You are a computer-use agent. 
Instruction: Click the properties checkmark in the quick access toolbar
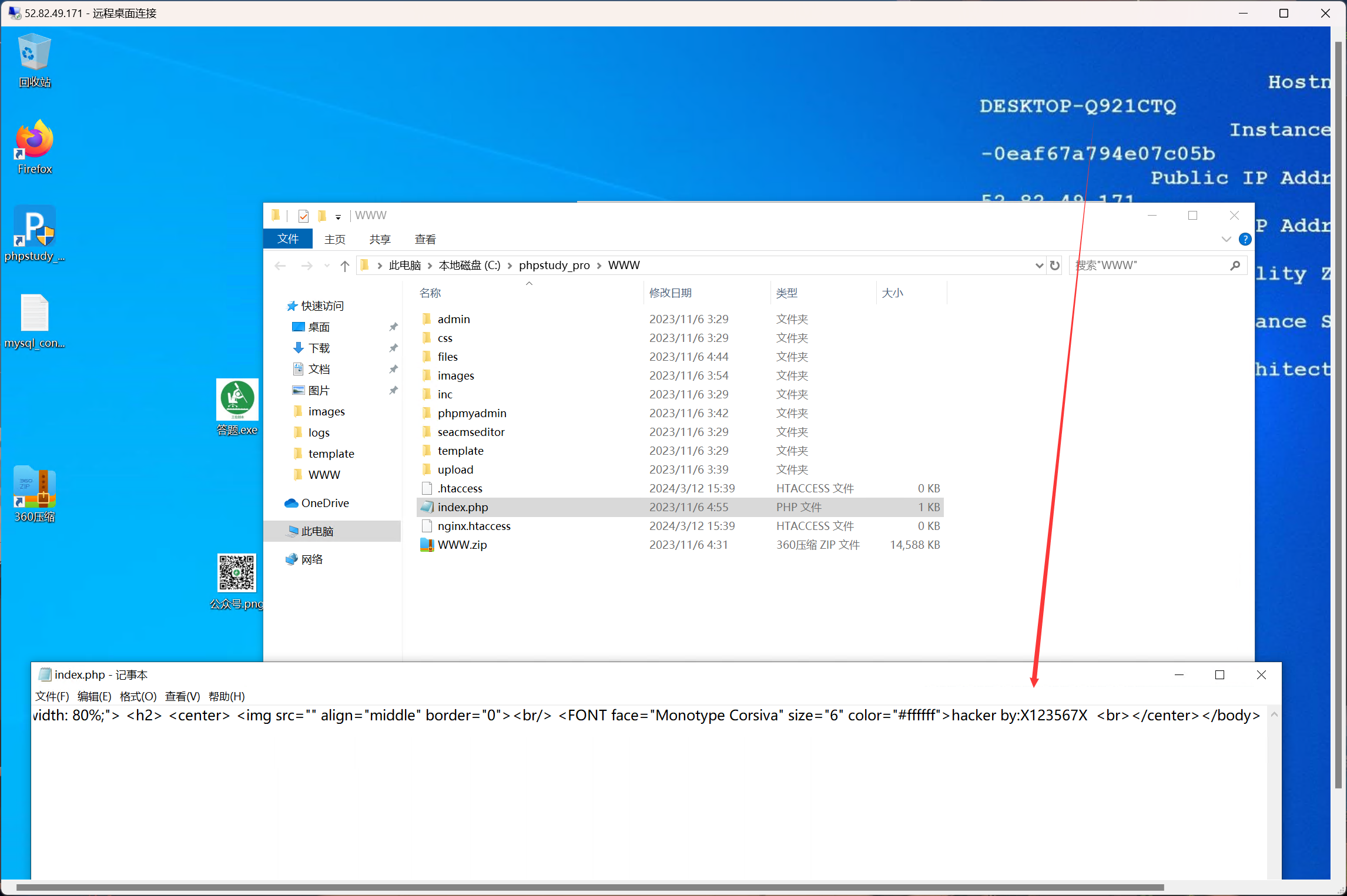[303, 216]
